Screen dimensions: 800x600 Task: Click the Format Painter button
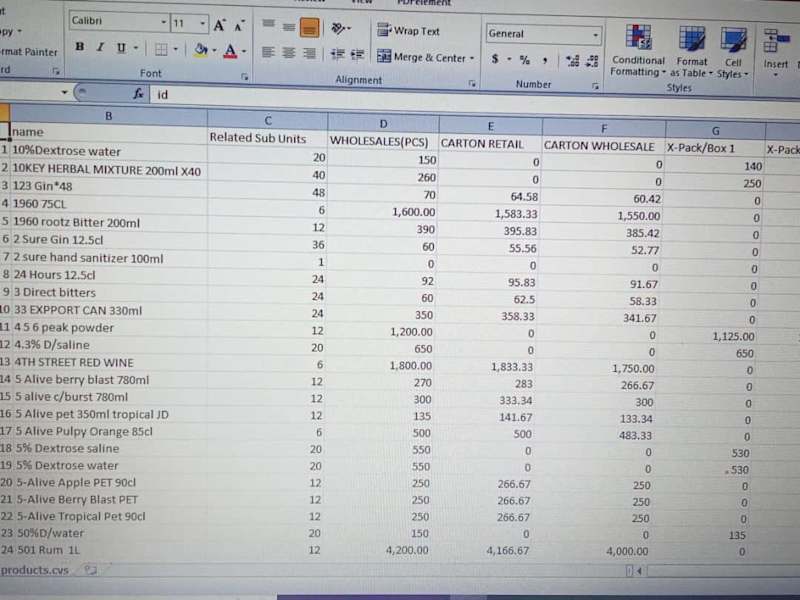tap(28, 52)
